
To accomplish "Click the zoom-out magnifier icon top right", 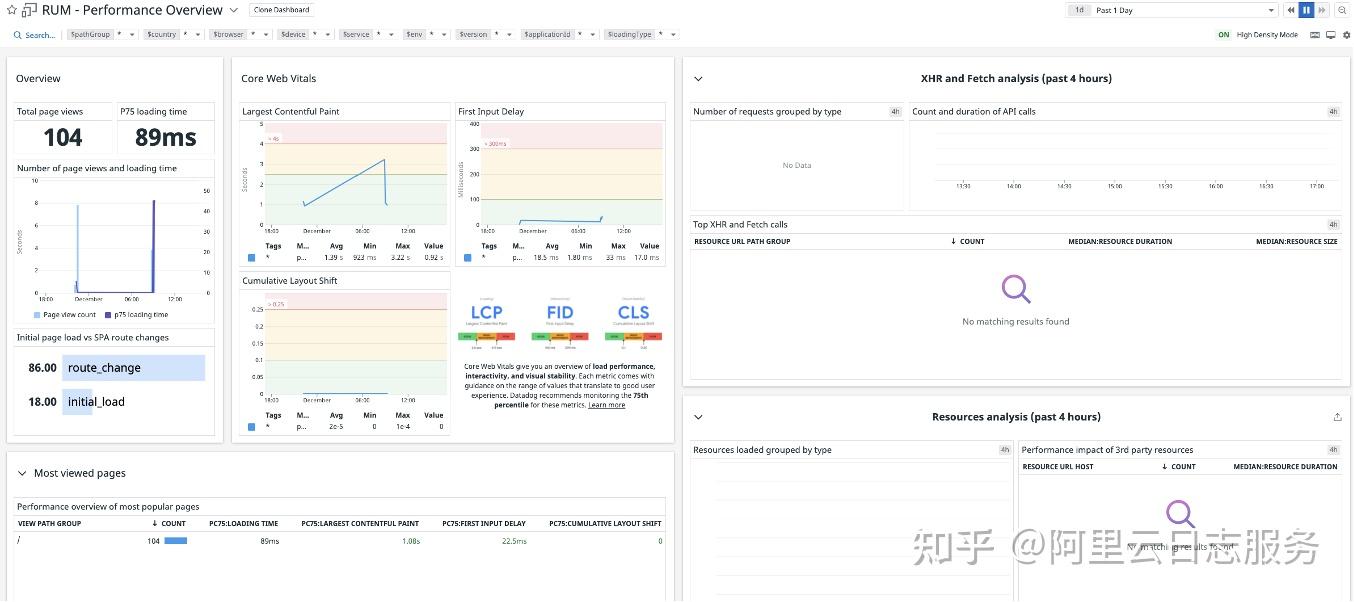I will coord(1343,10).
